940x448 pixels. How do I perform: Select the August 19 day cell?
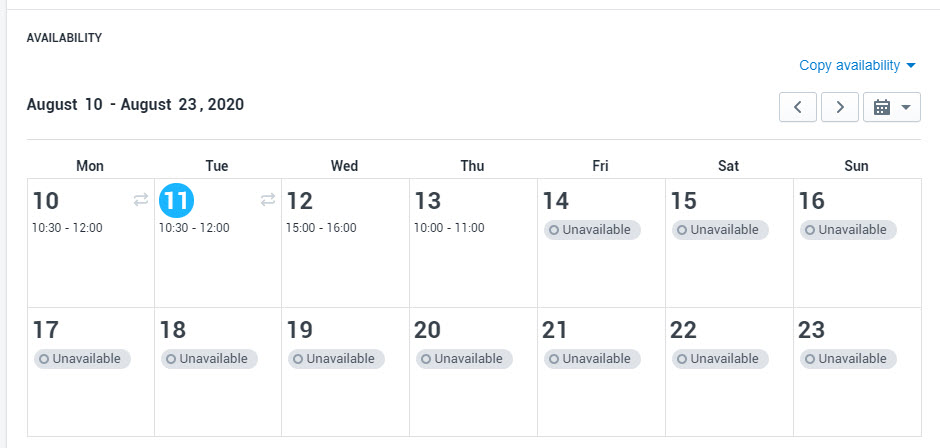pos(345,372)
